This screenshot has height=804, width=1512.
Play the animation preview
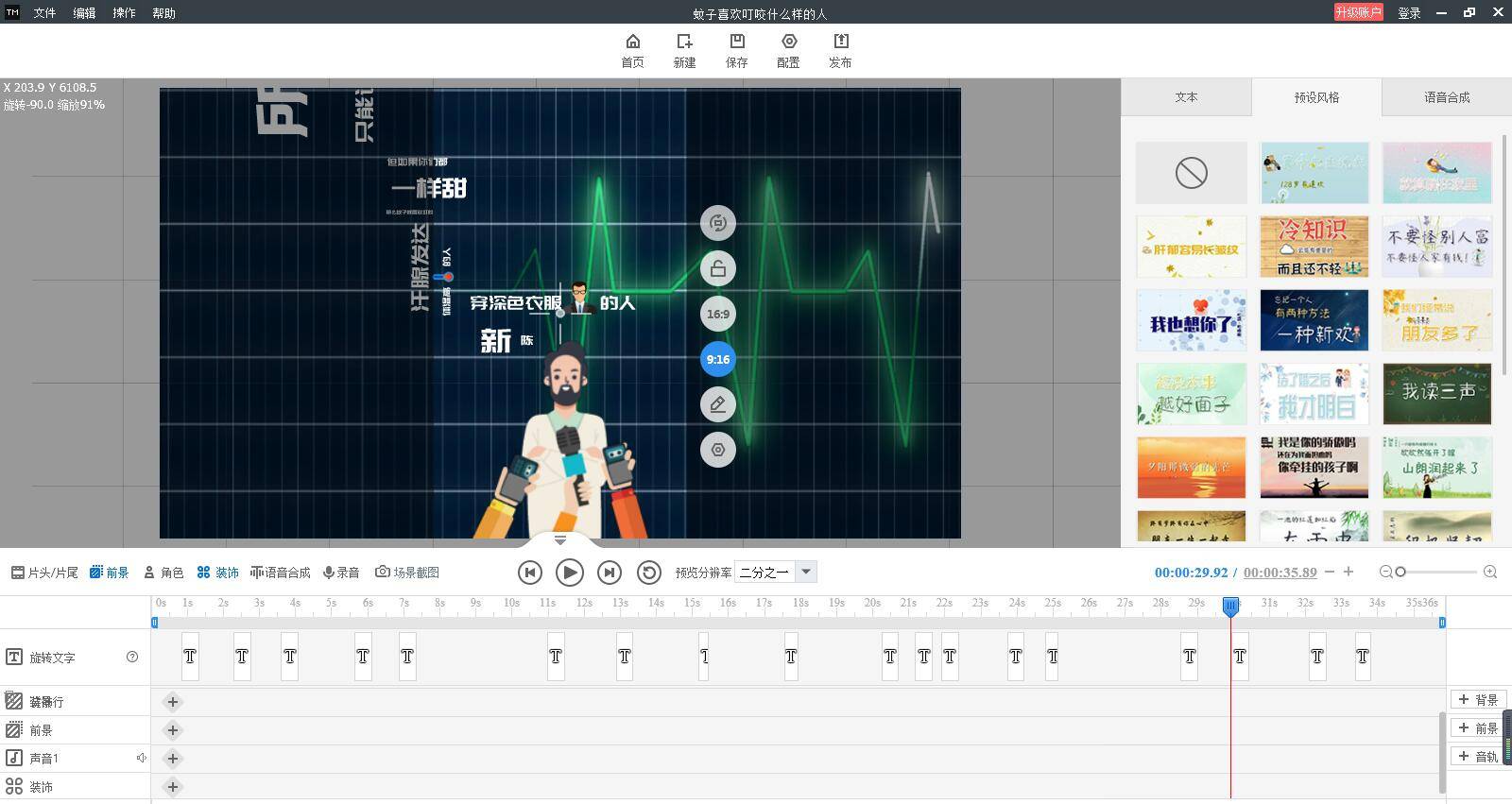570,573
